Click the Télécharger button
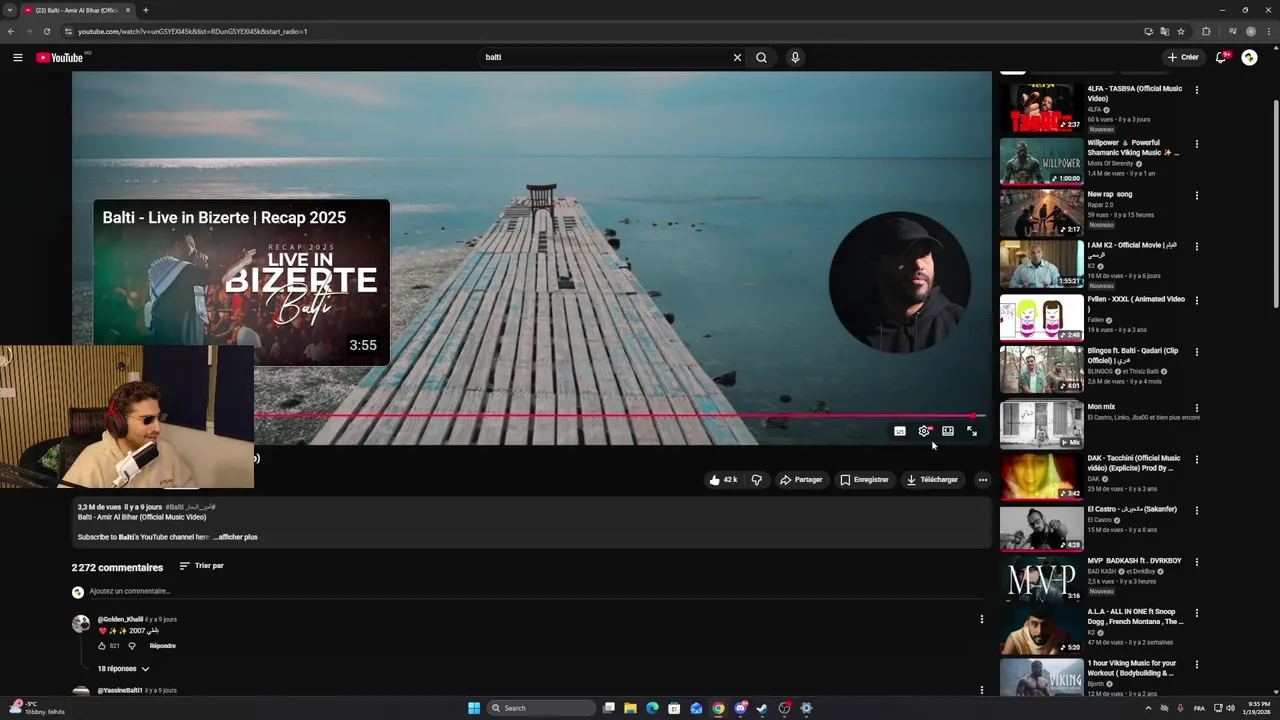This screenshot has height=720, width=1280. point(932,480)
